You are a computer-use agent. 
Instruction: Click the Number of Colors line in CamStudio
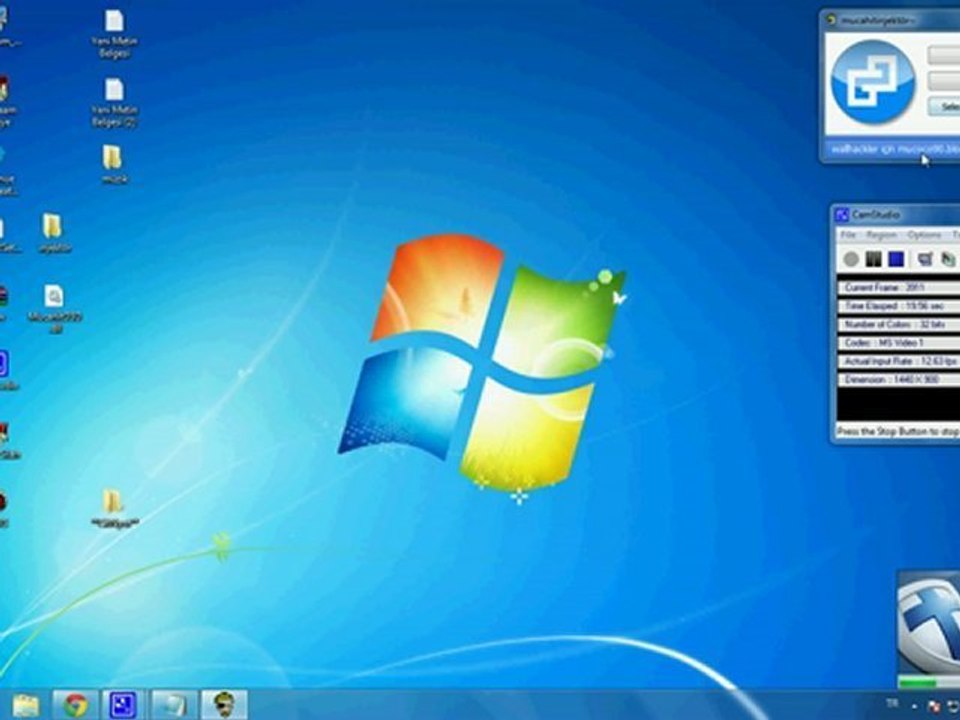pyautogui.click(x=898, y=324)
